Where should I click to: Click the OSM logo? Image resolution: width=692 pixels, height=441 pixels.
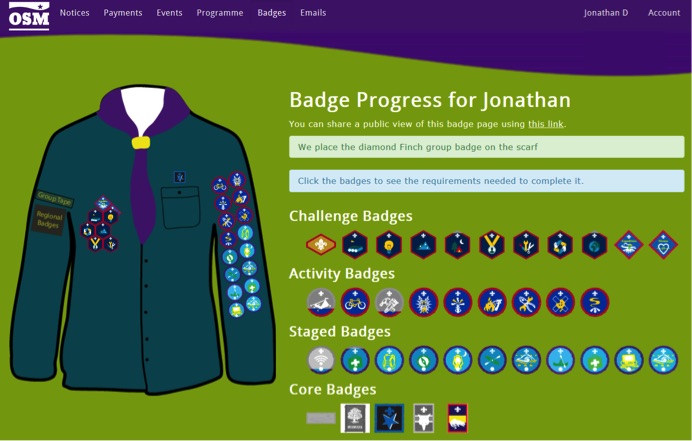click(x=29, y=16)
